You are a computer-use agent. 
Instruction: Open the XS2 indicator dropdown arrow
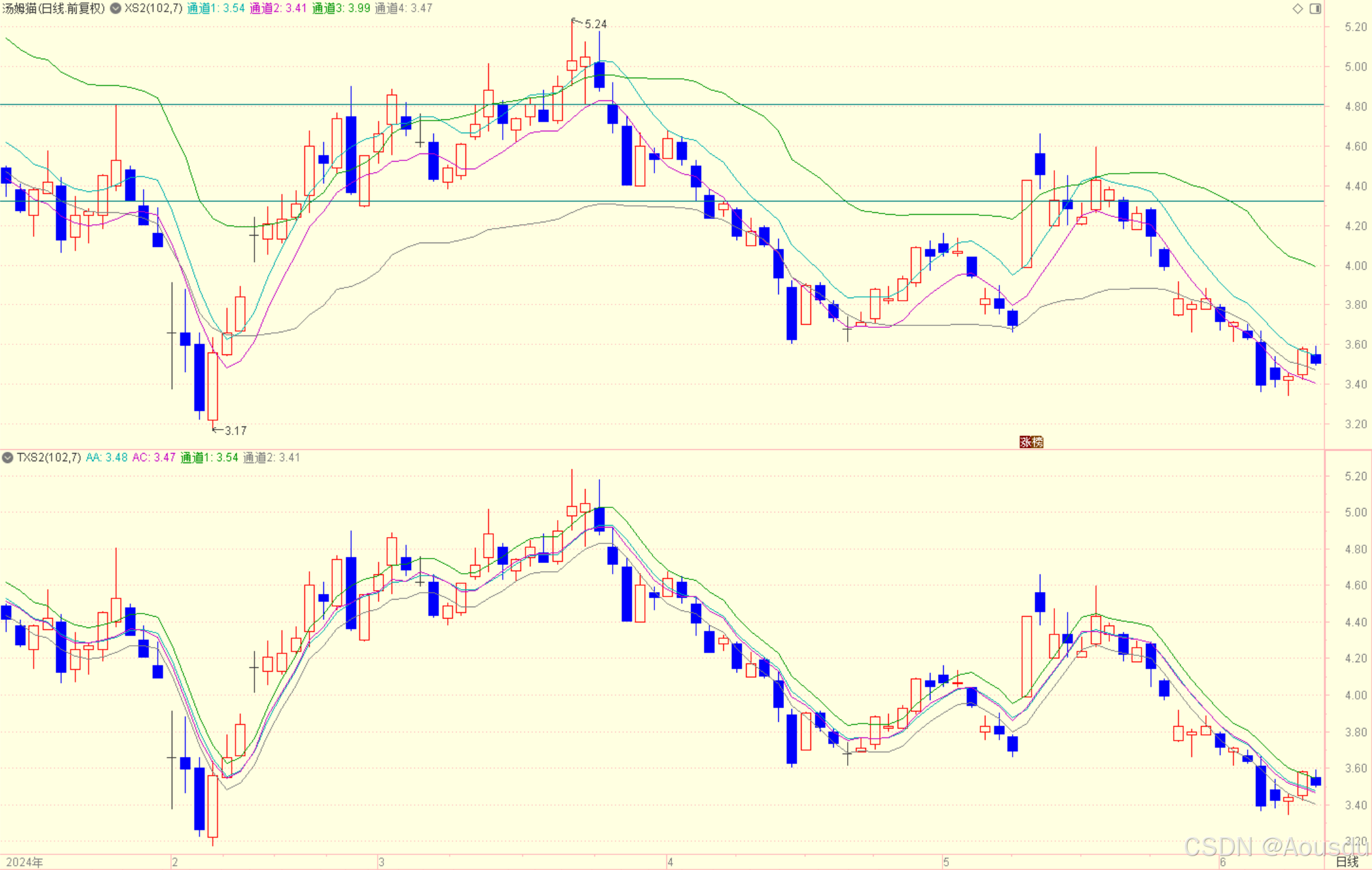[x=116, y=8]
